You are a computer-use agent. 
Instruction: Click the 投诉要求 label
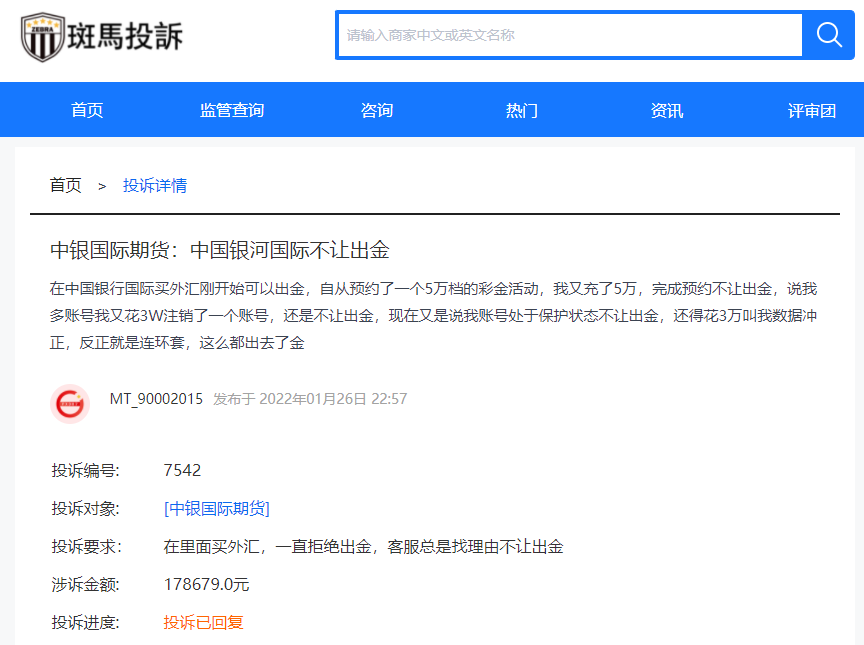(87, 546)
